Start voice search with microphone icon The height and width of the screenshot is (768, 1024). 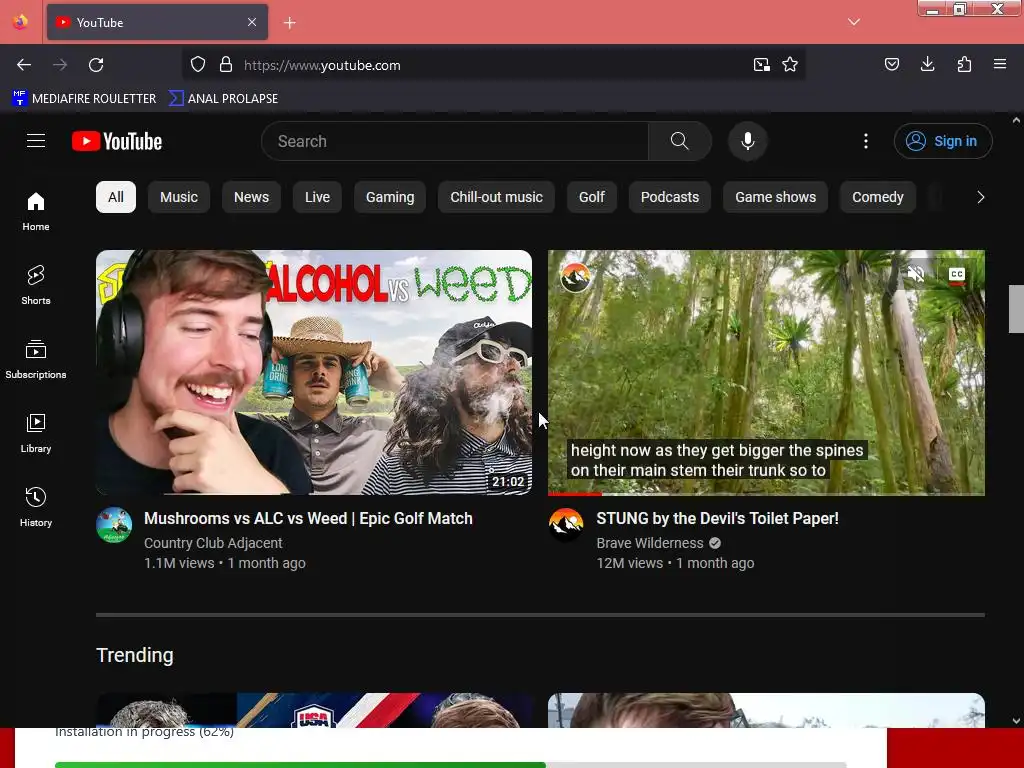coord(748,141)
